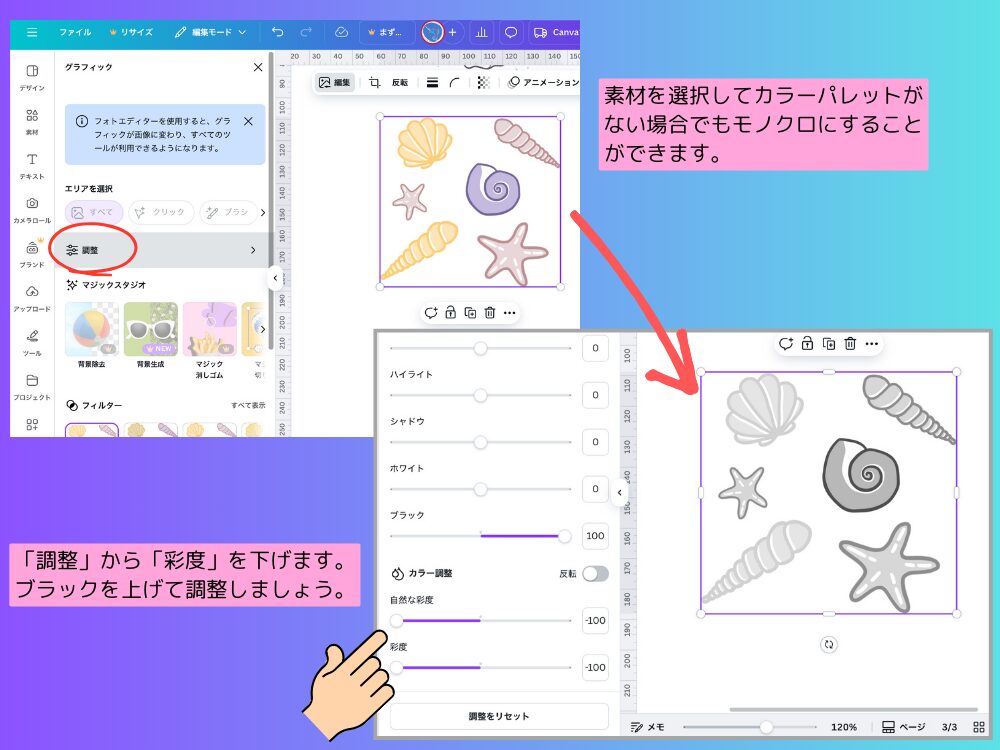
Task: Adjust the 彩度 (Saturation) slider
Action: click(x=398, y=667)
